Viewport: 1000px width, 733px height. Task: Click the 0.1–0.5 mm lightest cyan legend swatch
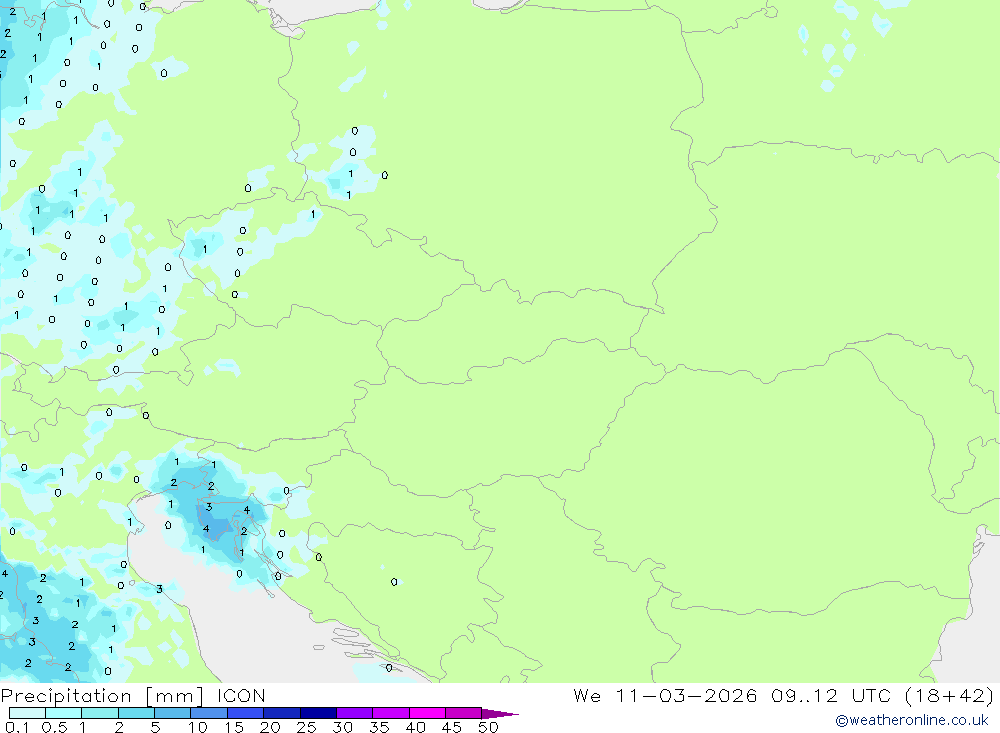click(27, 713)
